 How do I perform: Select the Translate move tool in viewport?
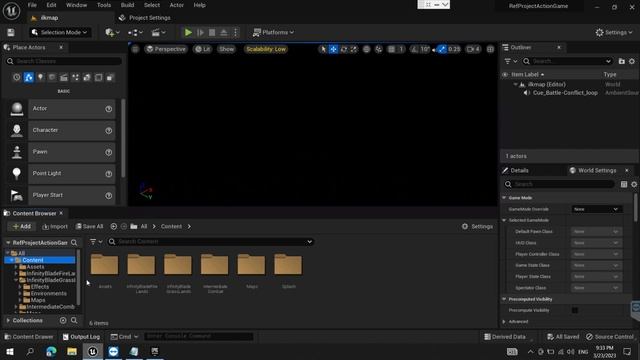coord(333,49)
